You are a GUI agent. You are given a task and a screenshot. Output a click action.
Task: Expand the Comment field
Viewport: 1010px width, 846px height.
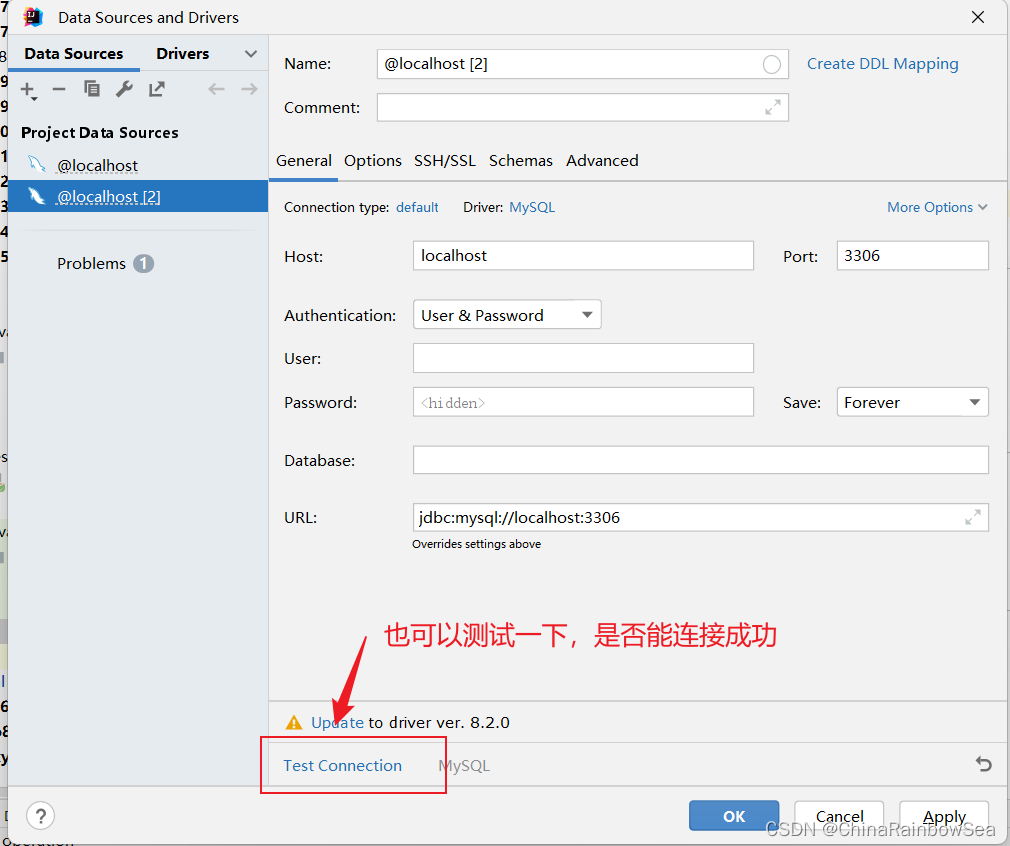click(772, 107)
